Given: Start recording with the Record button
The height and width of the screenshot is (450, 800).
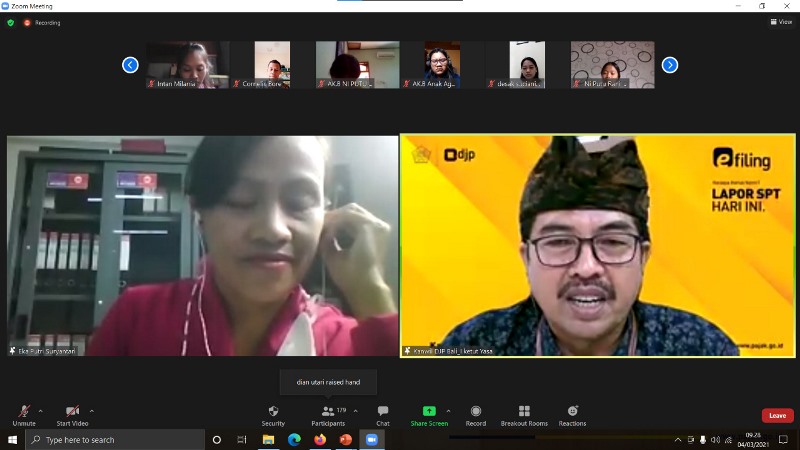Looking at the screenshot, I should (x=476, y=415).
